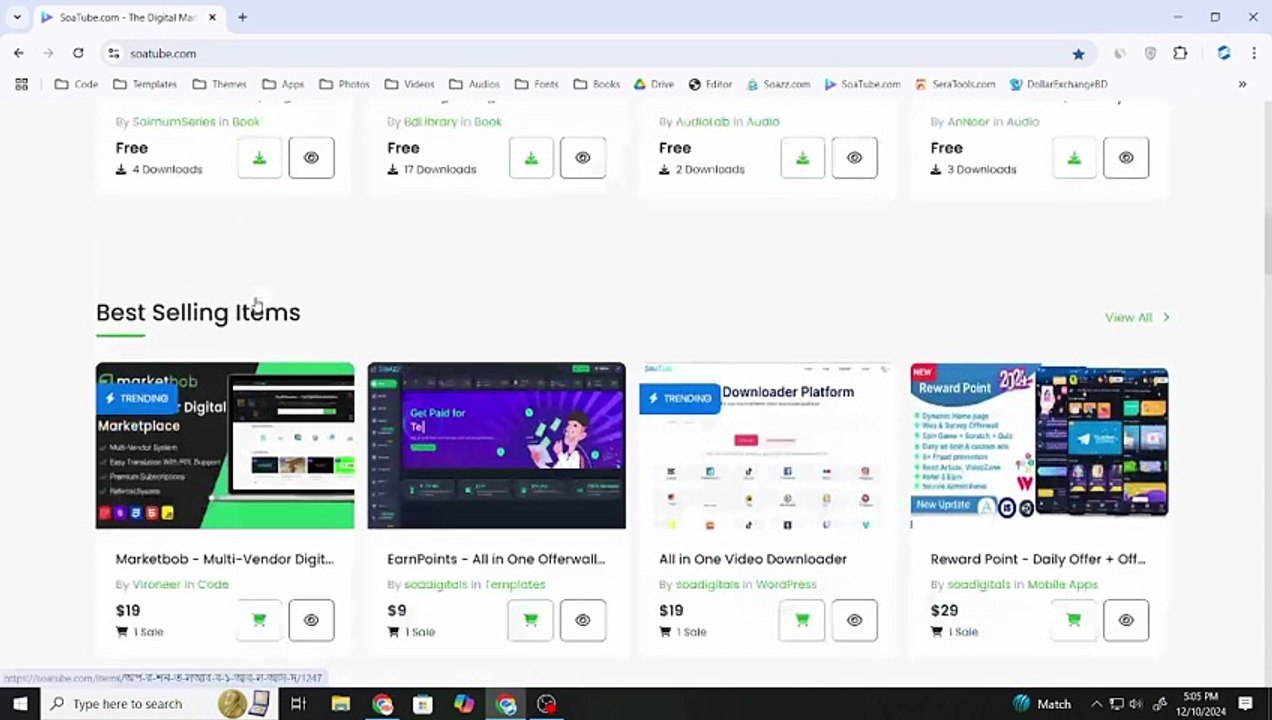Preview the AnNoor Audio item with eye icon

[1126, 158]
